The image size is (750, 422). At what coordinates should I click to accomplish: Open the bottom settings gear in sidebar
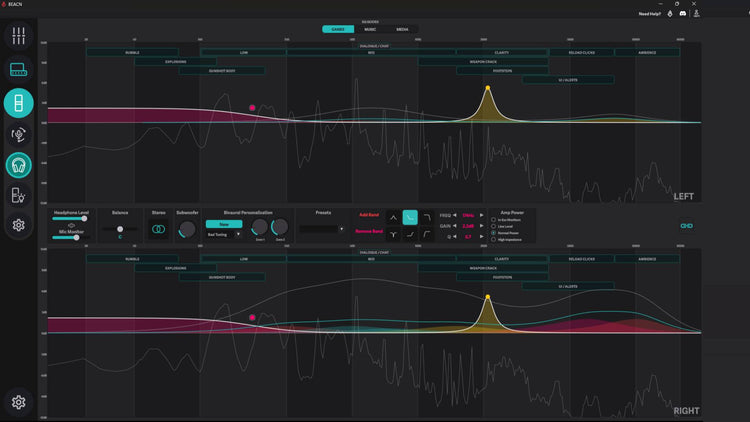click(x=18, y=402)
